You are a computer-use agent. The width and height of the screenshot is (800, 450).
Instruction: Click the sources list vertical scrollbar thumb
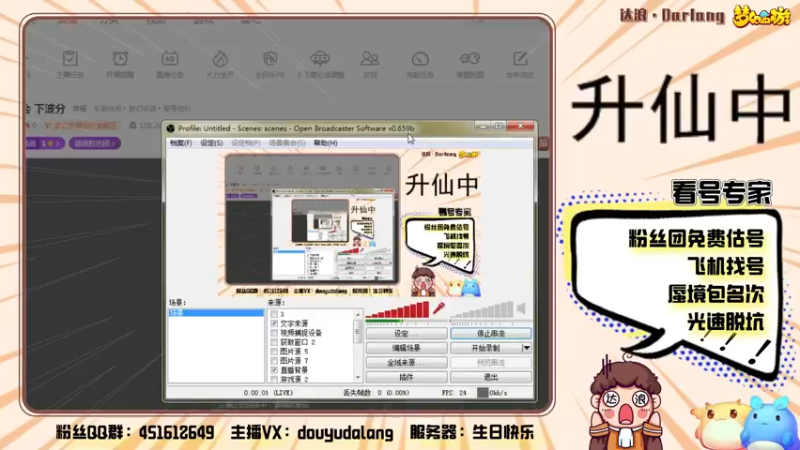[358, 332]
